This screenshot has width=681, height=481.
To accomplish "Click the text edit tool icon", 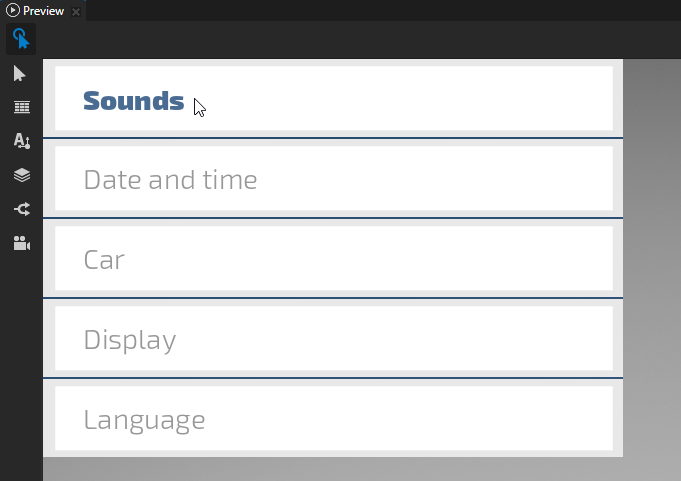I will (x=21, y=141).
